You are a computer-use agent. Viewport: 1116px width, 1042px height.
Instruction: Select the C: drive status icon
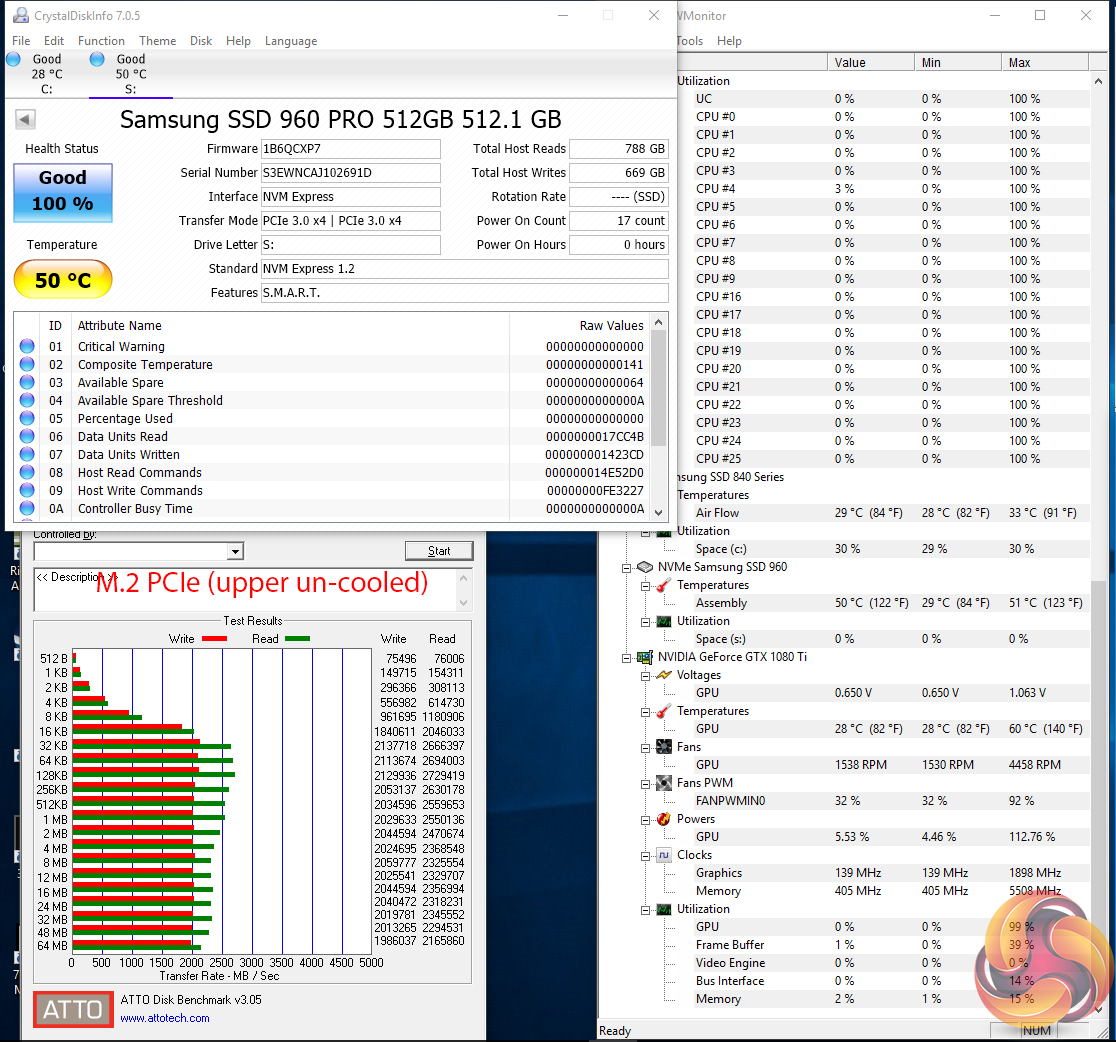coord(14,60)
